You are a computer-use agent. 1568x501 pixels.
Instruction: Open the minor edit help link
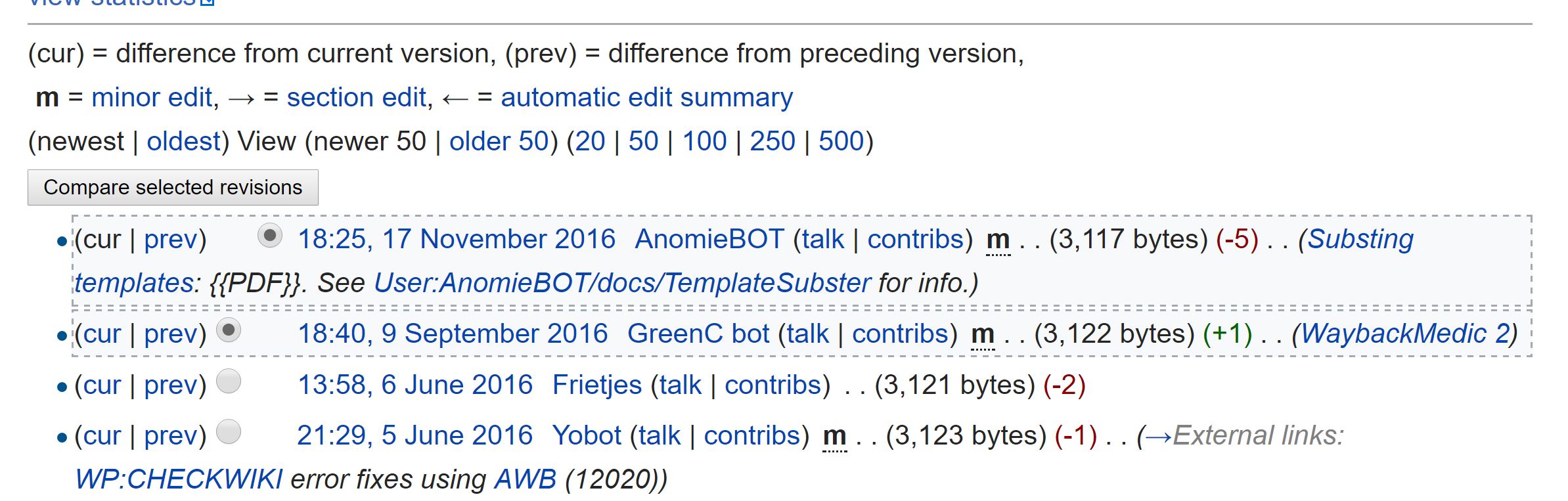coord(152,98)
